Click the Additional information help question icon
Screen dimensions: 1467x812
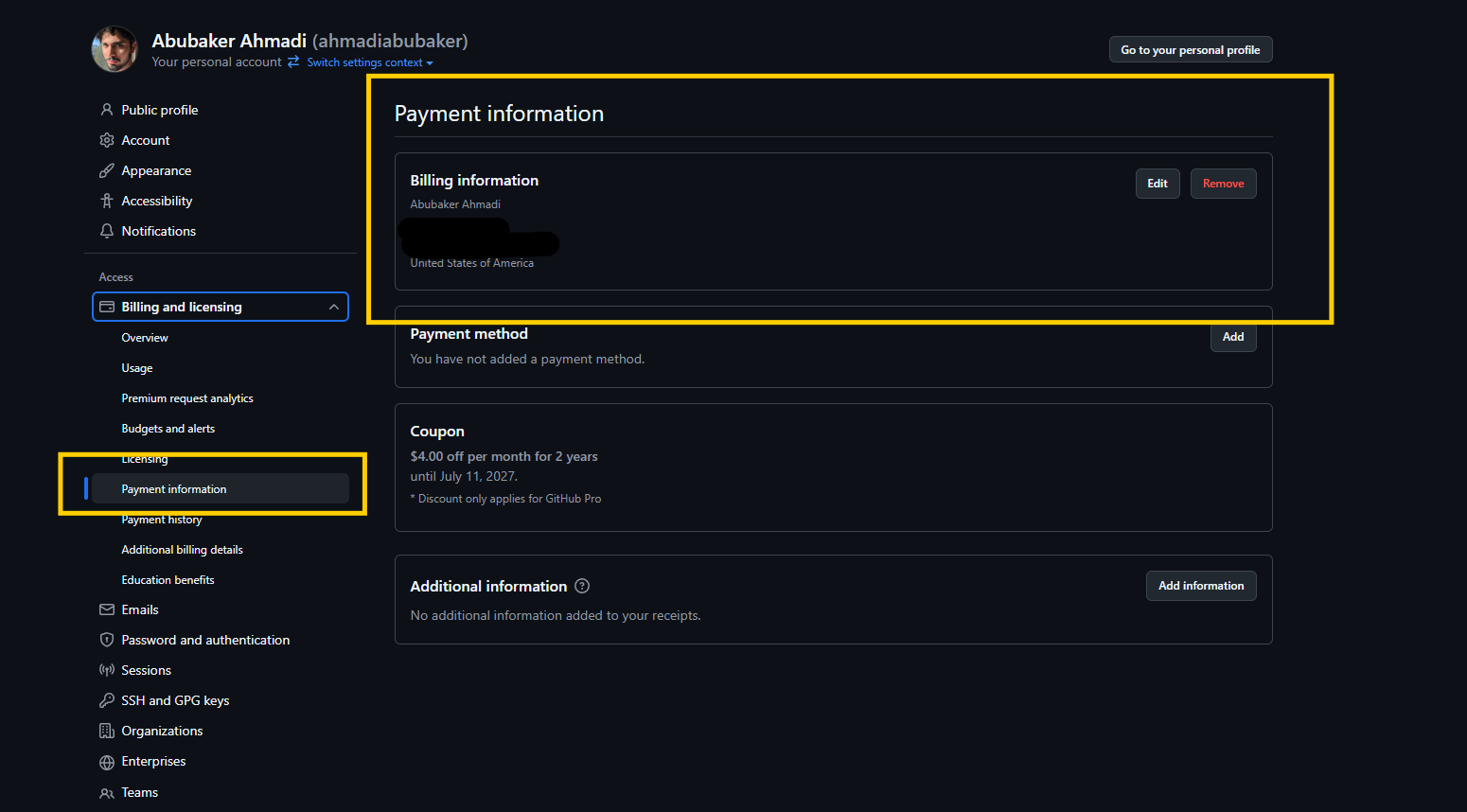[x=582, y=586]
